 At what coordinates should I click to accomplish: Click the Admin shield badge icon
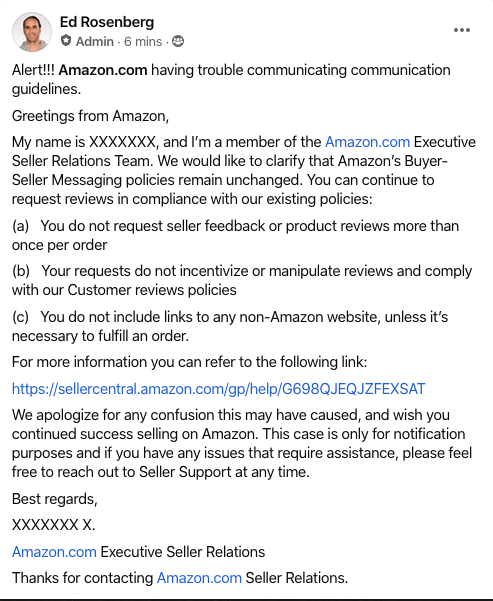[66, 41]
